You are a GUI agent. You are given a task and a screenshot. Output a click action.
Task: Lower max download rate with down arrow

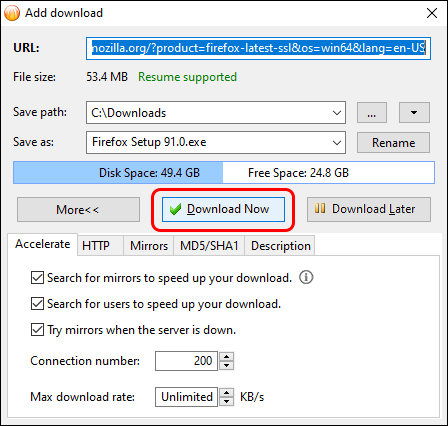[x=227, y=401]
